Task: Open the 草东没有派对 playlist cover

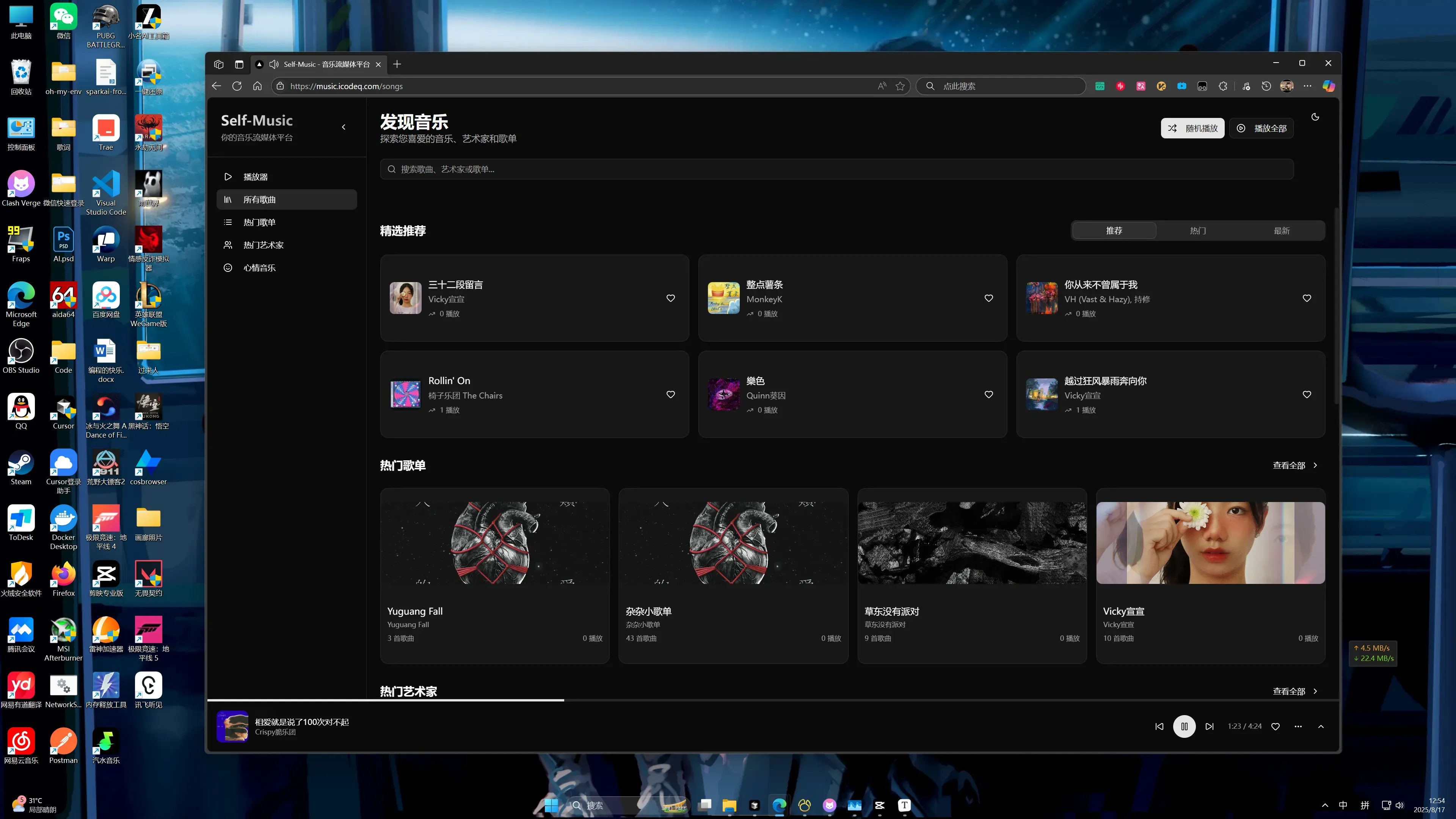Action: (x=971, y=543)
